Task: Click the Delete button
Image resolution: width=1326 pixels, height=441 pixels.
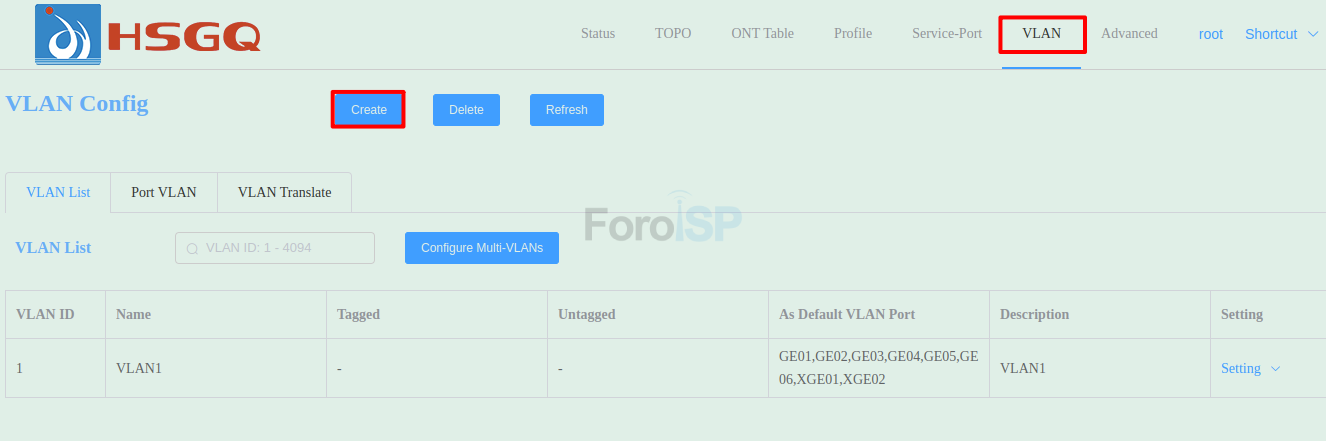Action: coord(466,110)
